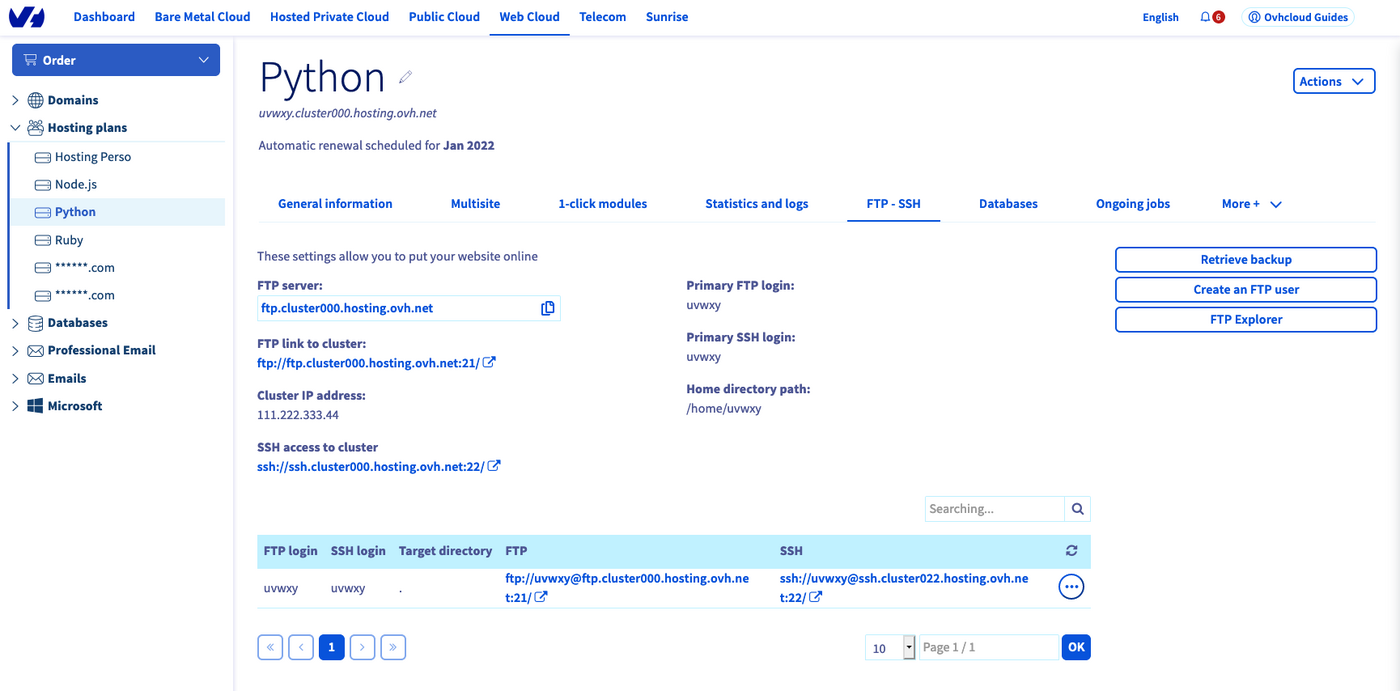This screenshot has height=691, width=1400.
Task: Open the three-dot menu for uvwxy
Action: coord(1071,587)
